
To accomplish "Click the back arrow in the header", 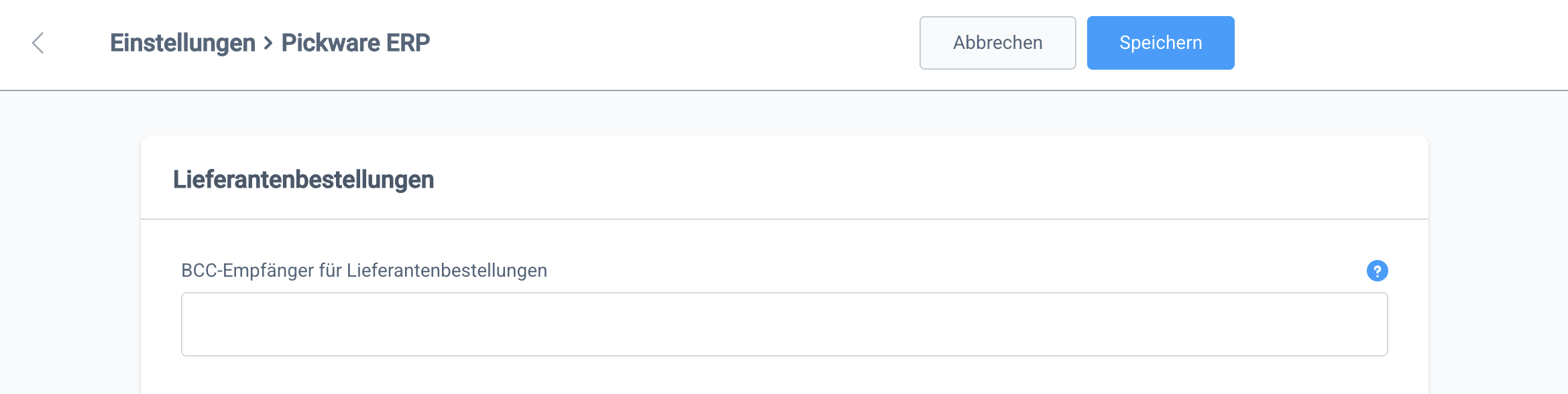I will [38, 43].
